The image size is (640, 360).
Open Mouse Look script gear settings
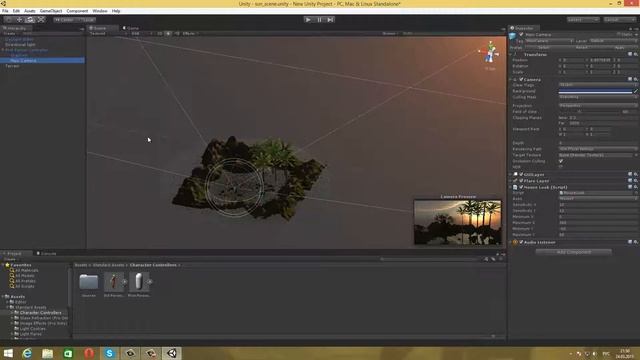(636, 187)
